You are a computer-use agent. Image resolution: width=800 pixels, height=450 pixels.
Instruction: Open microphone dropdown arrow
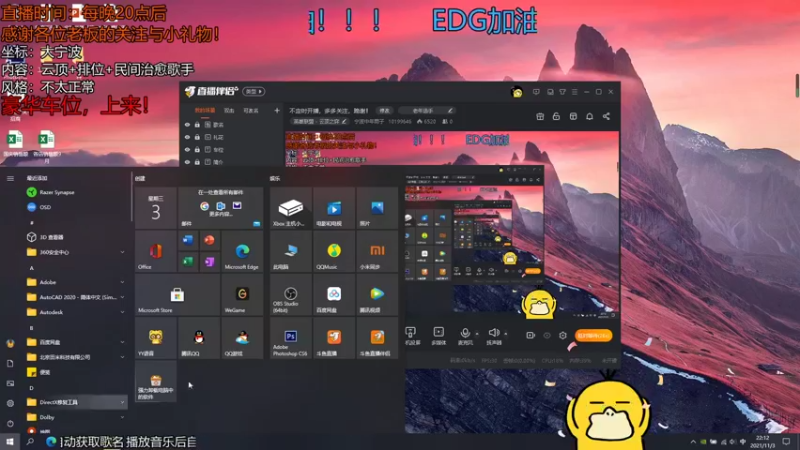pyautogui.click(x=477, y=334)
